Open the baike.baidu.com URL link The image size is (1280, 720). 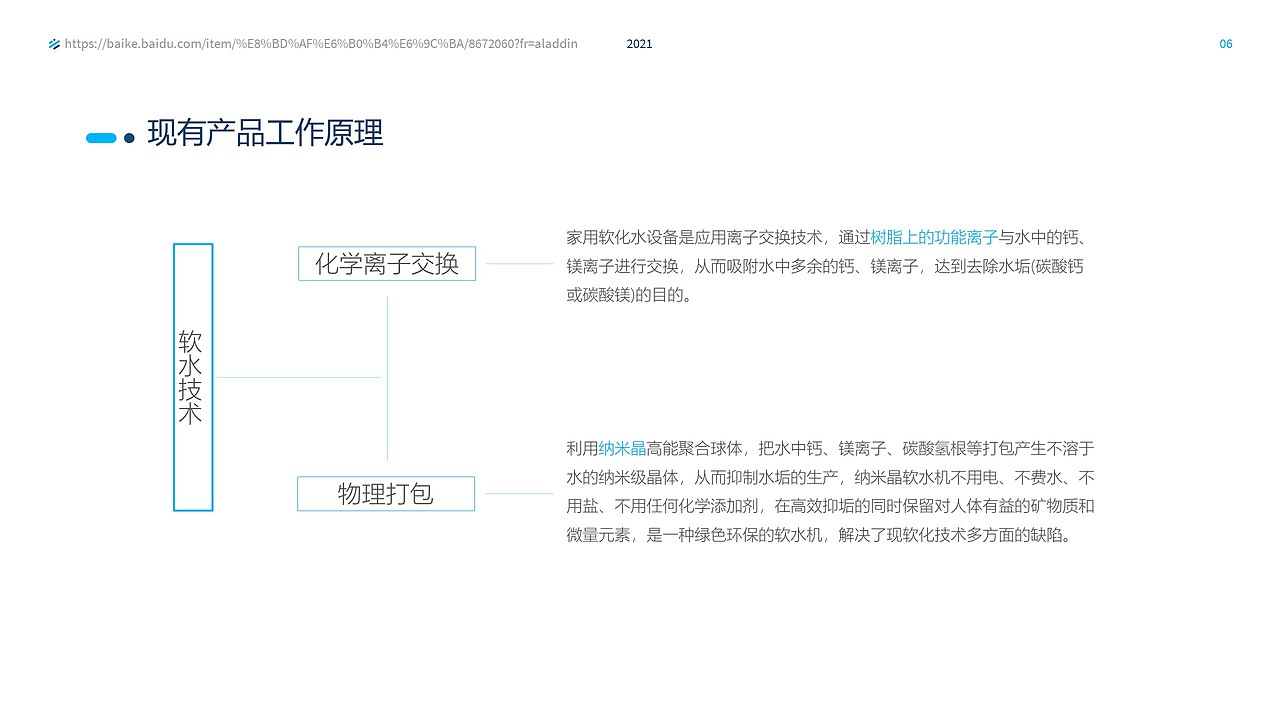(321, 44)
